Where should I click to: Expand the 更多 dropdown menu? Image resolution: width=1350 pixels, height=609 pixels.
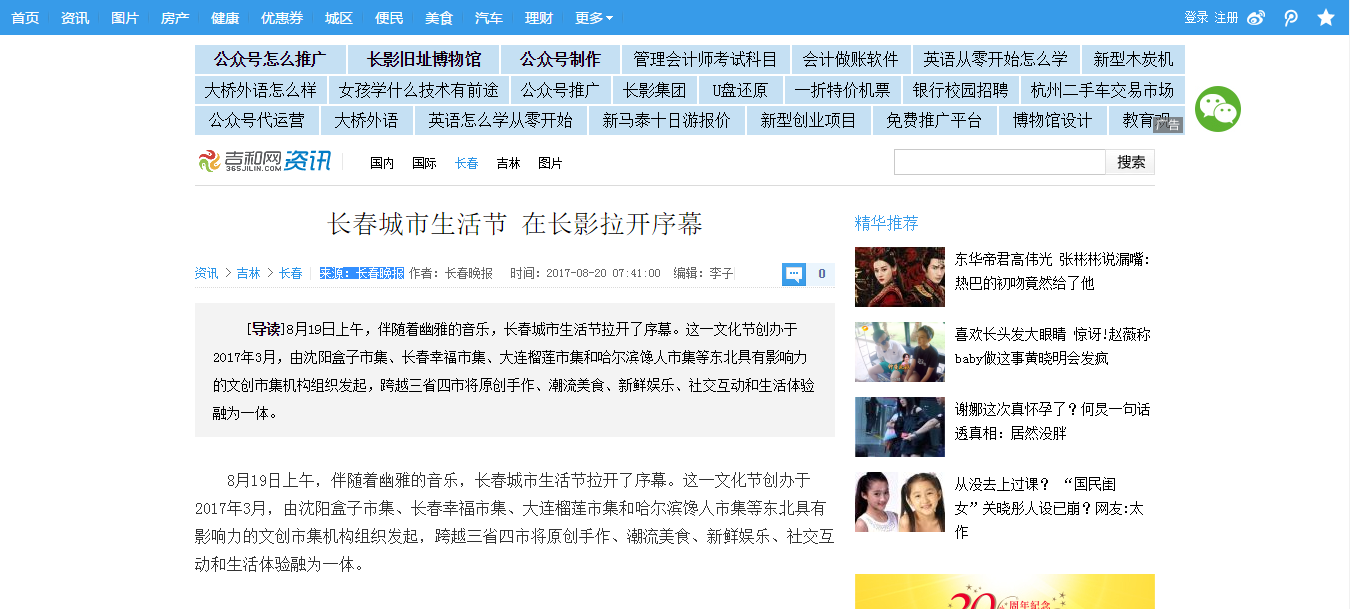click(594, 18)
